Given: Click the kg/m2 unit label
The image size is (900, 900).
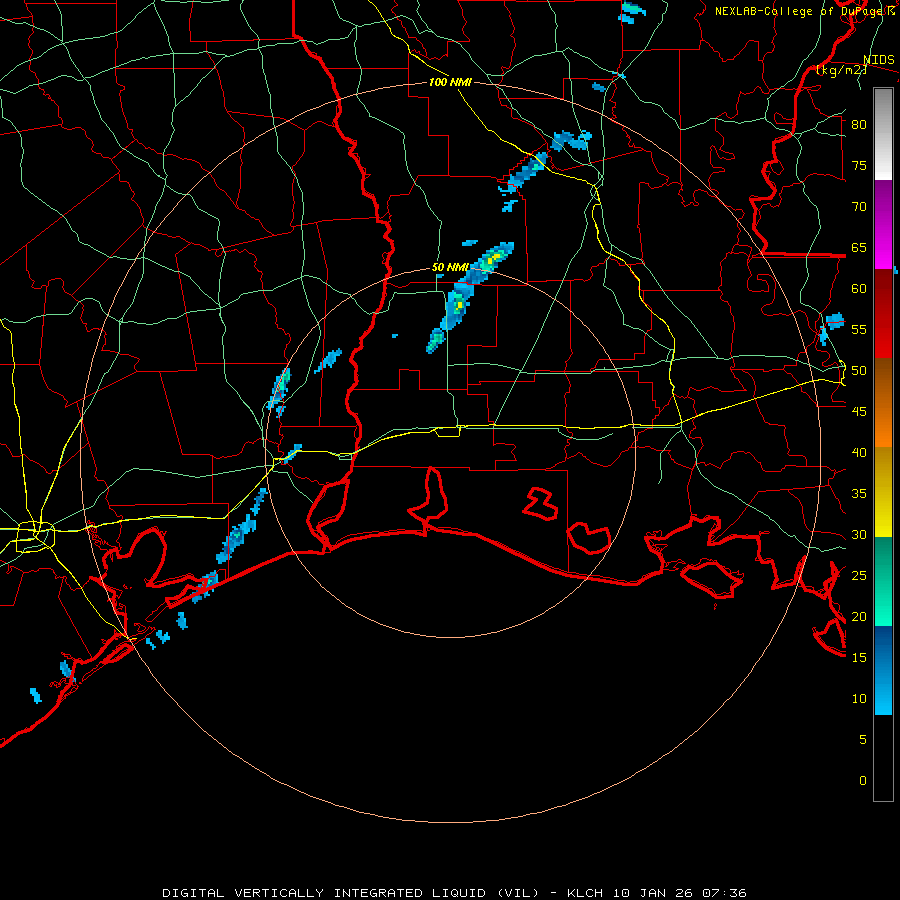Looking at the screenshot, I should coord(841,70).
